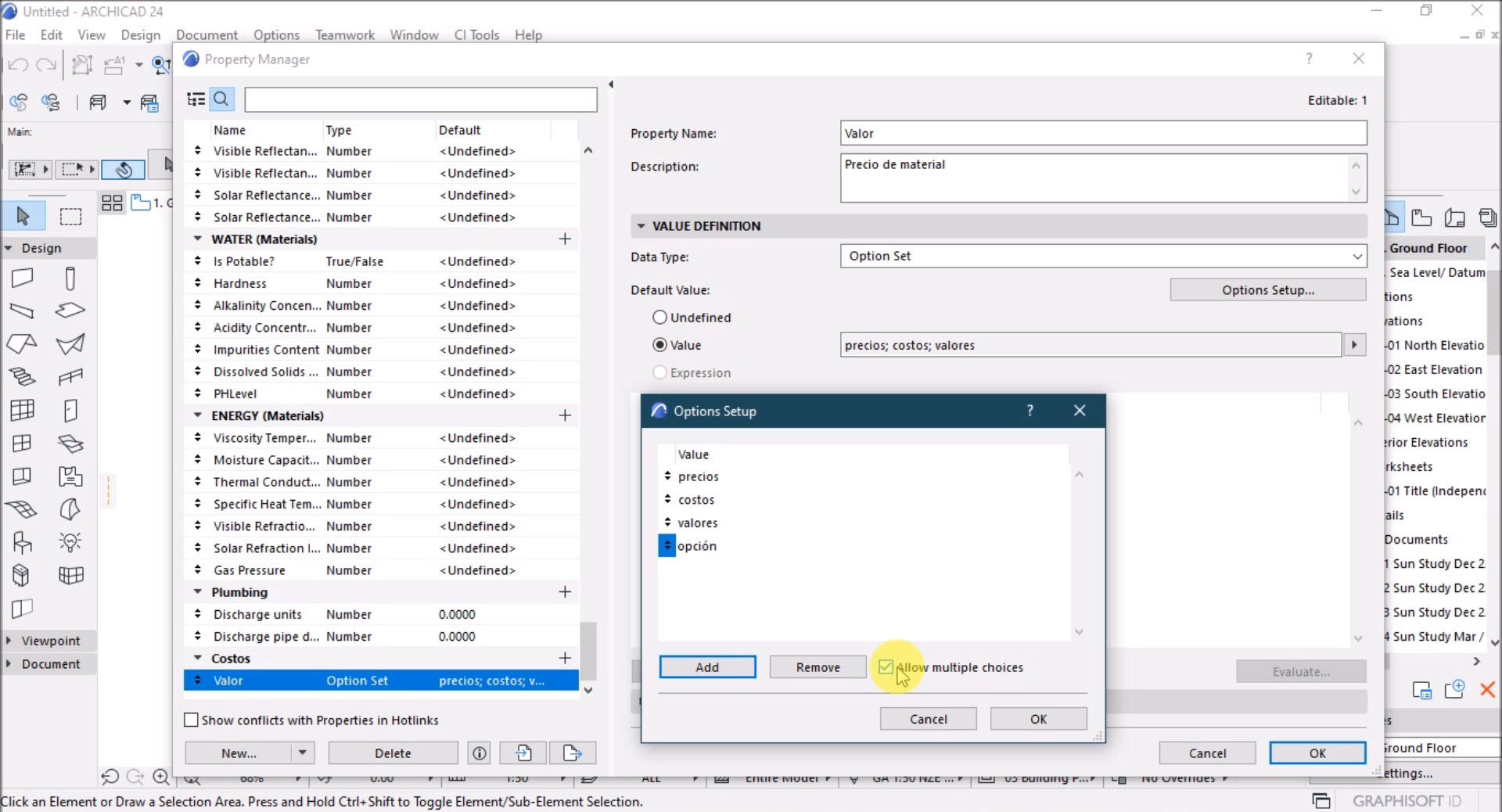Collapse the WATER (Materials) group

click(x=197, y=239)
